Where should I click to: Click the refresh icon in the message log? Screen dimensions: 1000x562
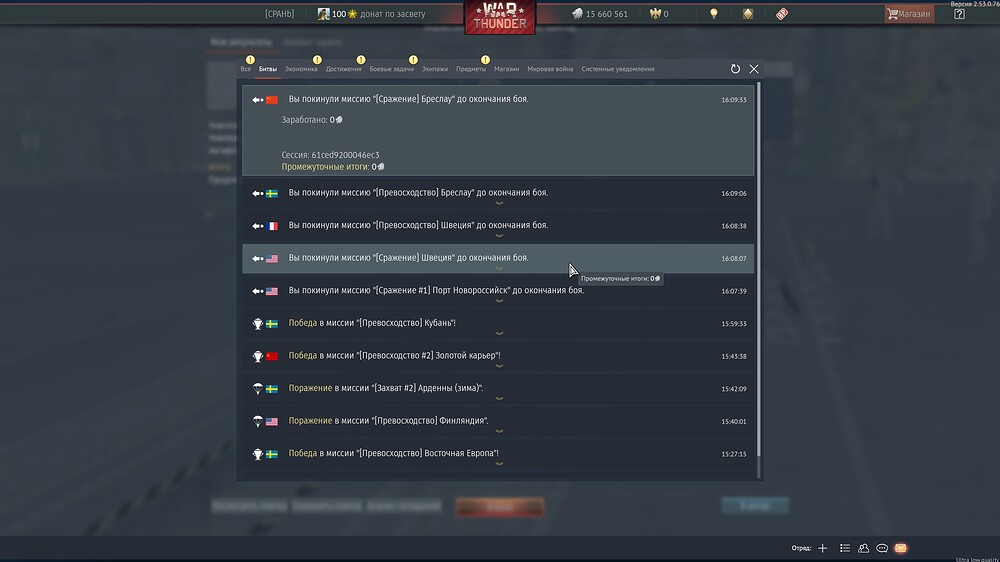[735, 69]
